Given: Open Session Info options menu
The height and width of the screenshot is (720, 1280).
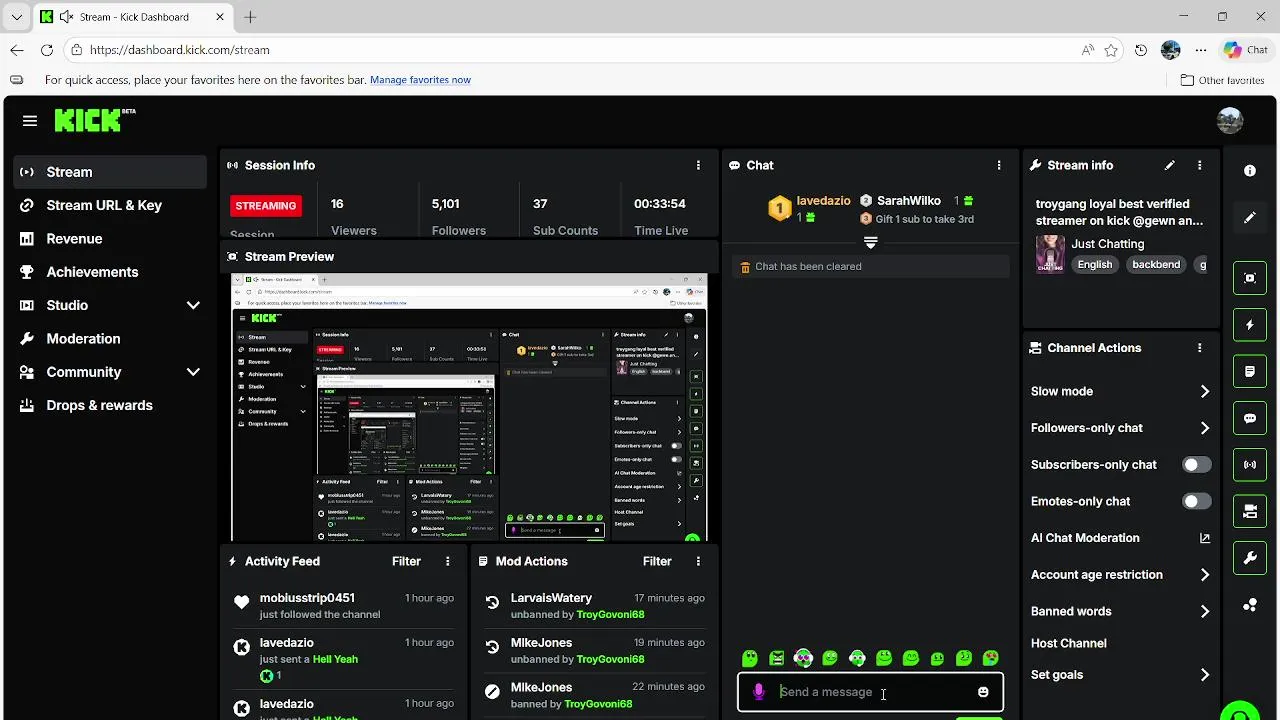Looking at the screenshot, I should click(x=698, y=165).
